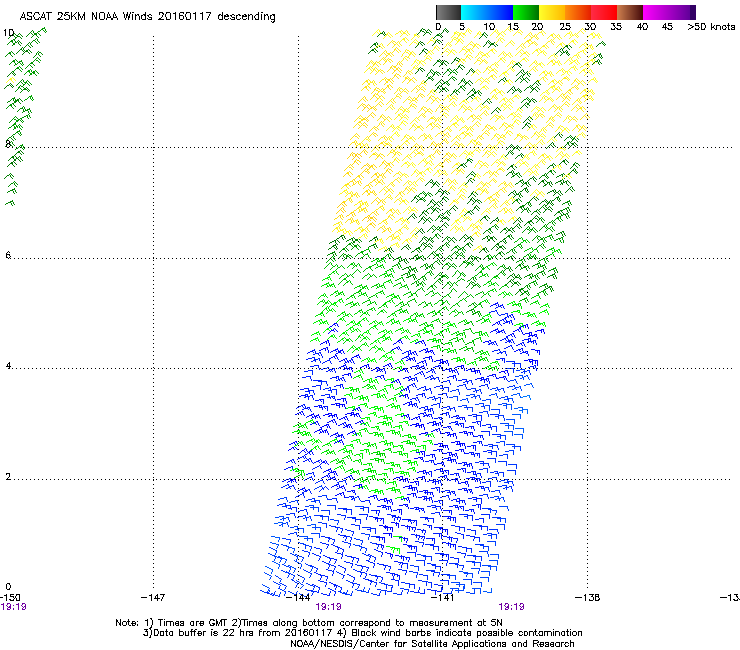Click the latitude axis label '4'
The height and width of the screenshot is (650, 740).
coord(8,366)
